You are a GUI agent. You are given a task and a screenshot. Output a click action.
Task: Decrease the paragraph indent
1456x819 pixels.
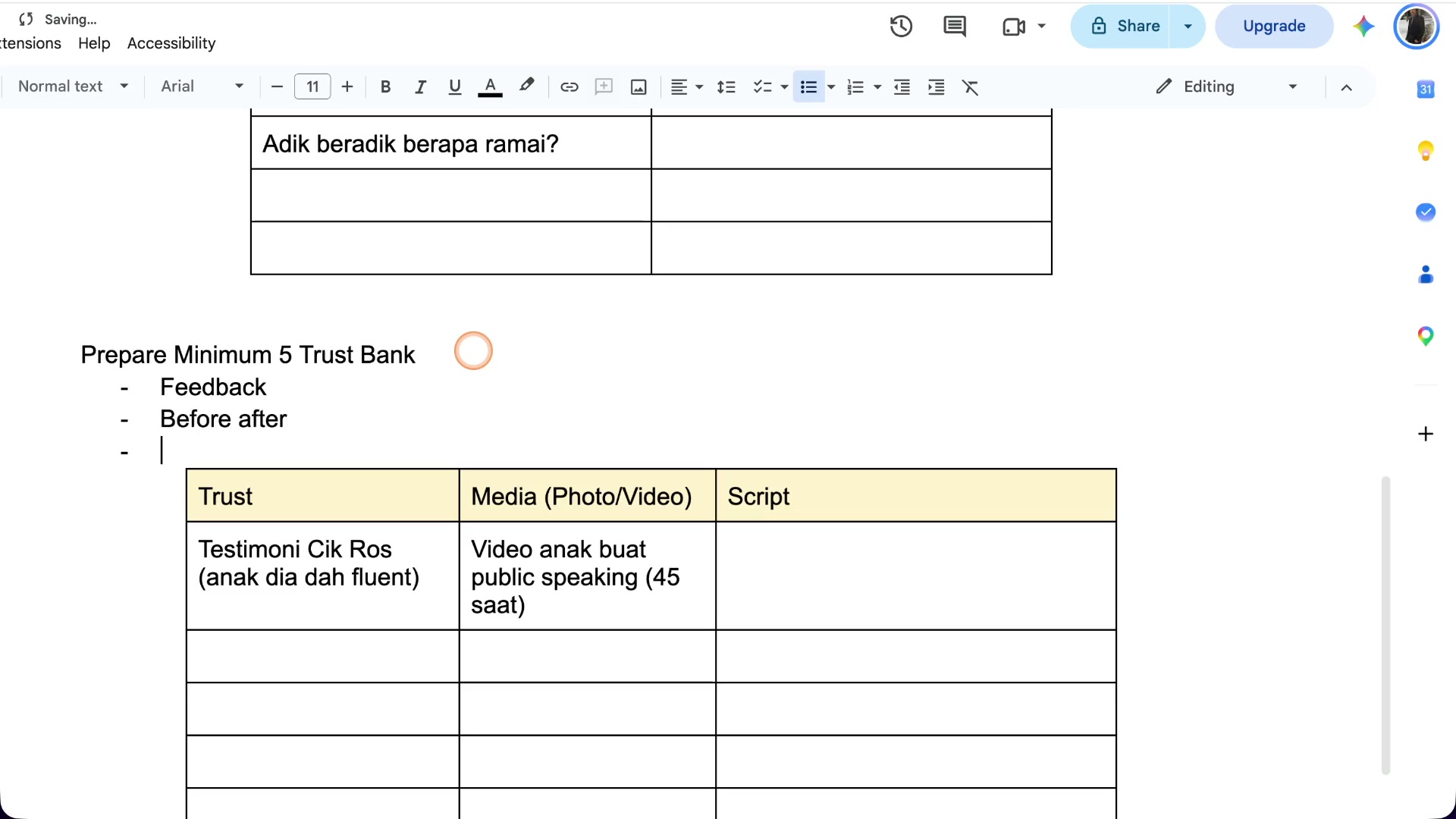(902, 87)
